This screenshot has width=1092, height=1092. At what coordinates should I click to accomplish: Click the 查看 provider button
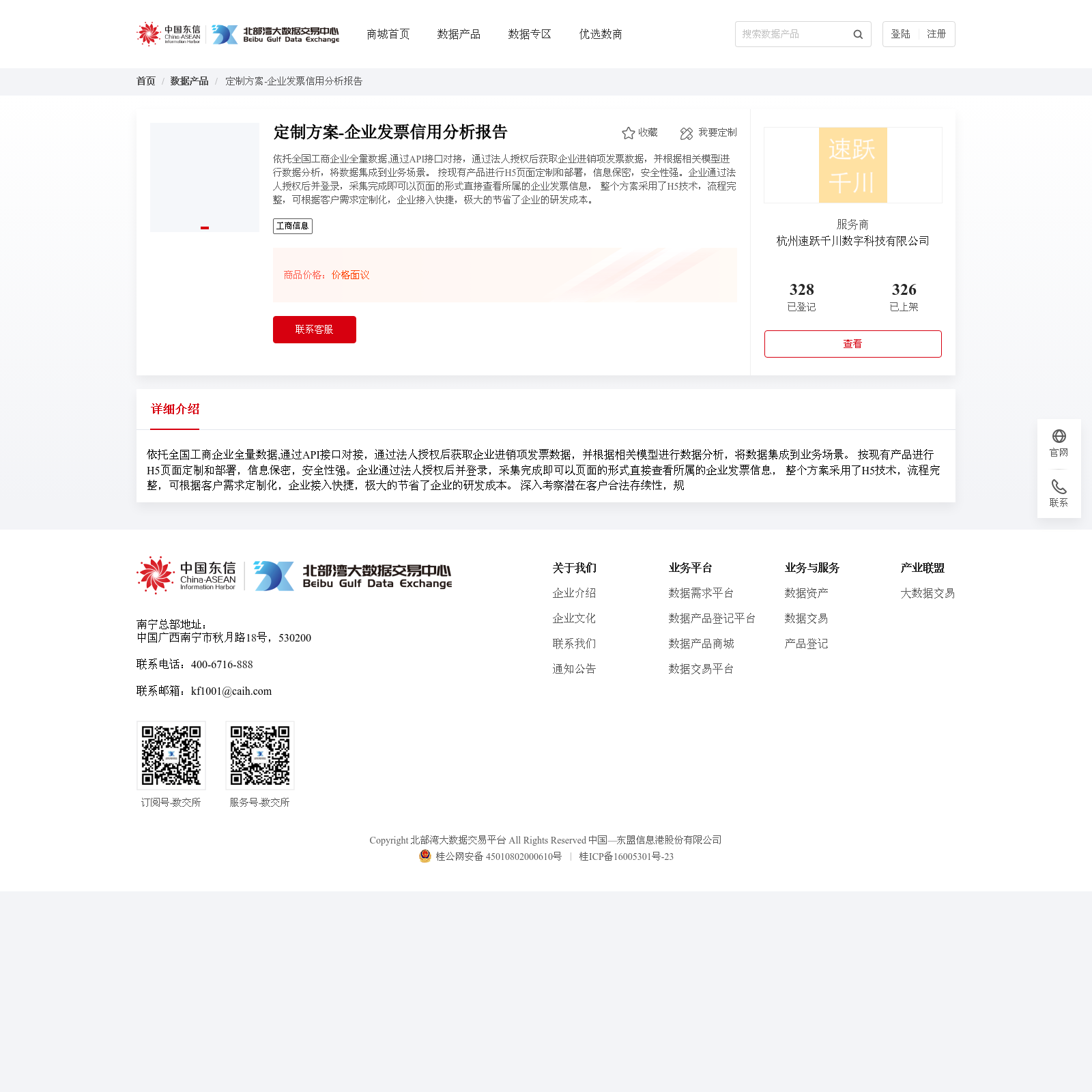pos(853,344)
